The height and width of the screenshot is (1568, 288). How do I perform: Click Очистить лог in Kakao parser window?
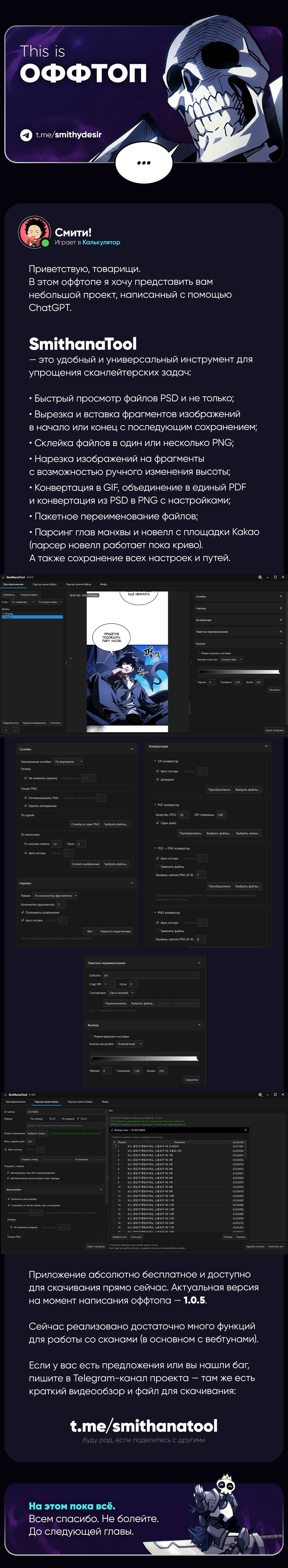click(276, 1246)
